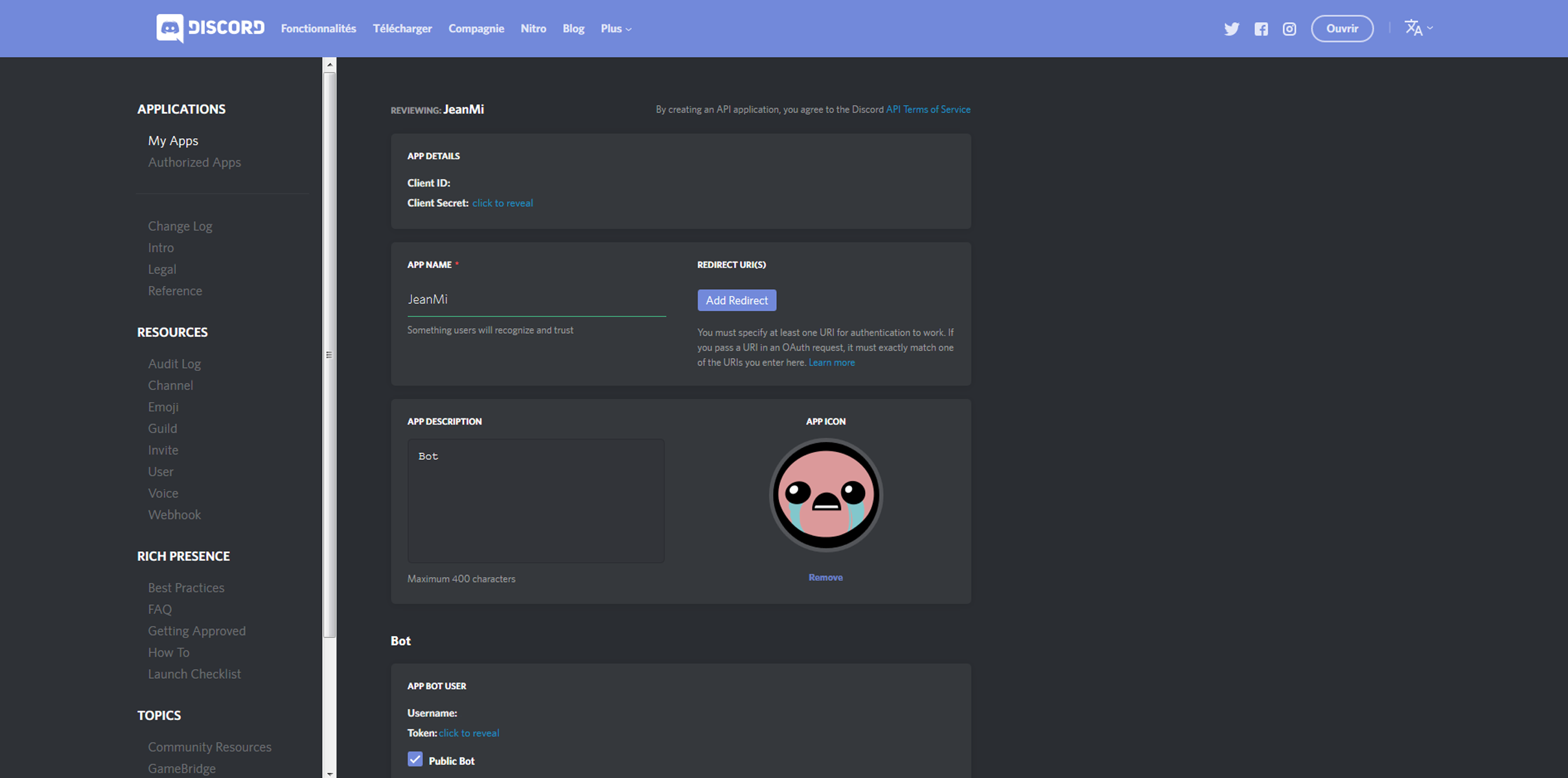
Task: Click into the App Description textarea
Action: click(x=536, y=501)
